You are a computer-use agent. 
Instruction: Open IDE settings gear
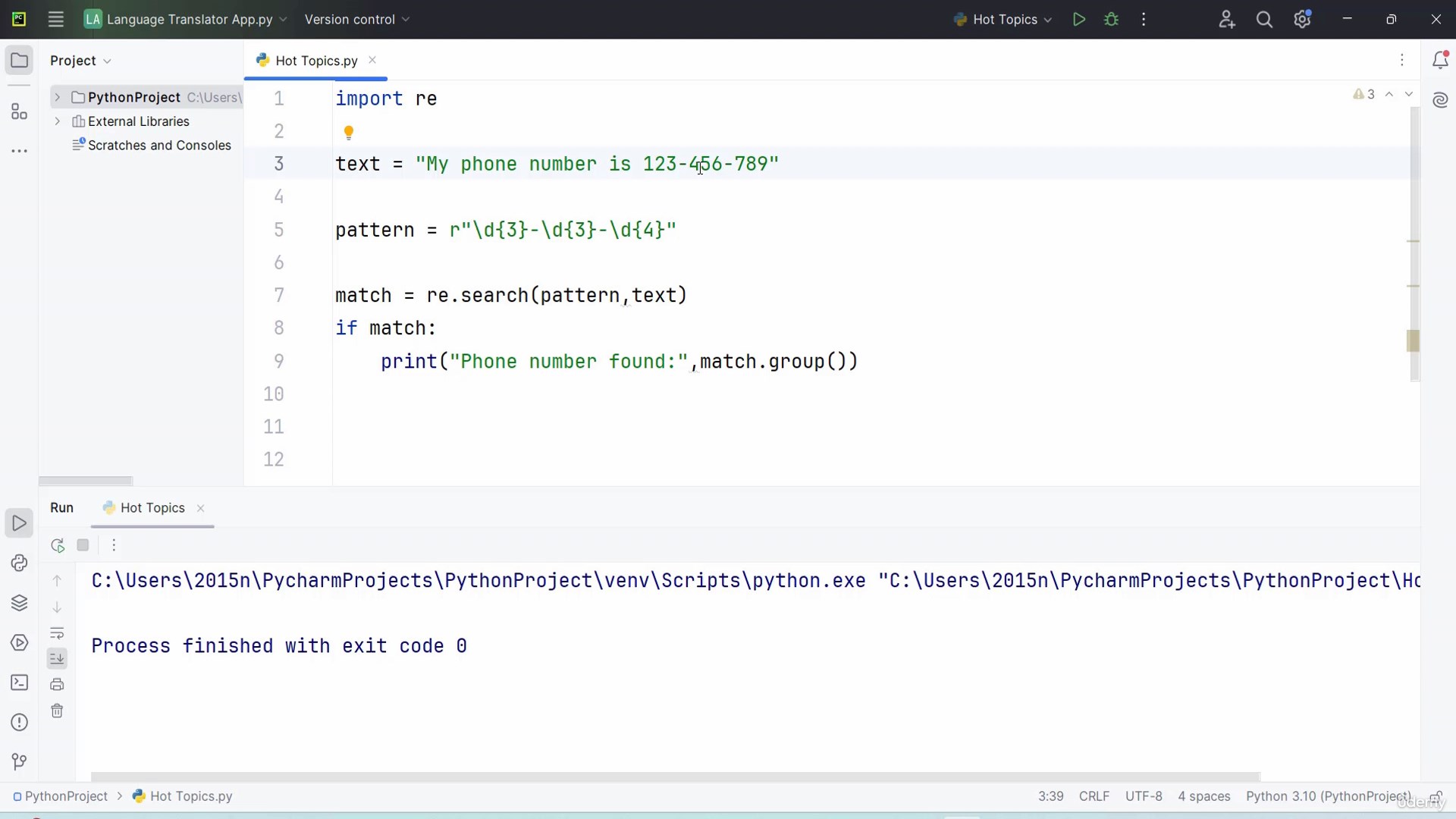click(x=1303, y=20)
